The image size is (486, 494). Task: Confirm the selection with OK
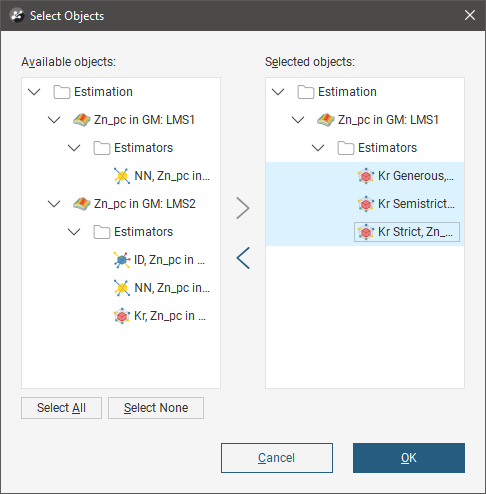click(x=409, y=458)
